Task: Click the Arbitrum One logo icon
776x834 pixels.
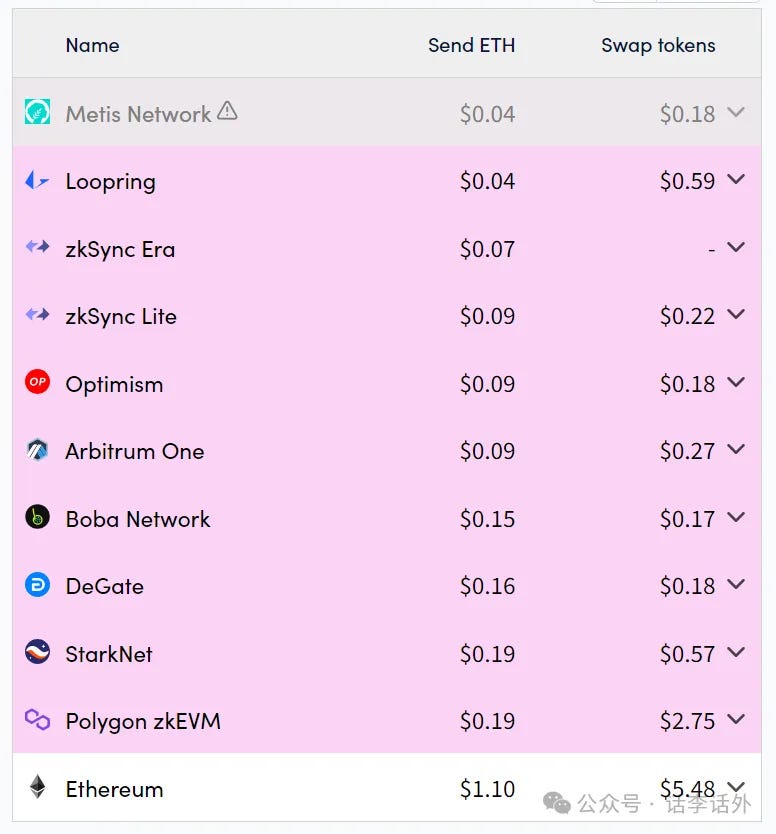Action: (x=37, y=451)
